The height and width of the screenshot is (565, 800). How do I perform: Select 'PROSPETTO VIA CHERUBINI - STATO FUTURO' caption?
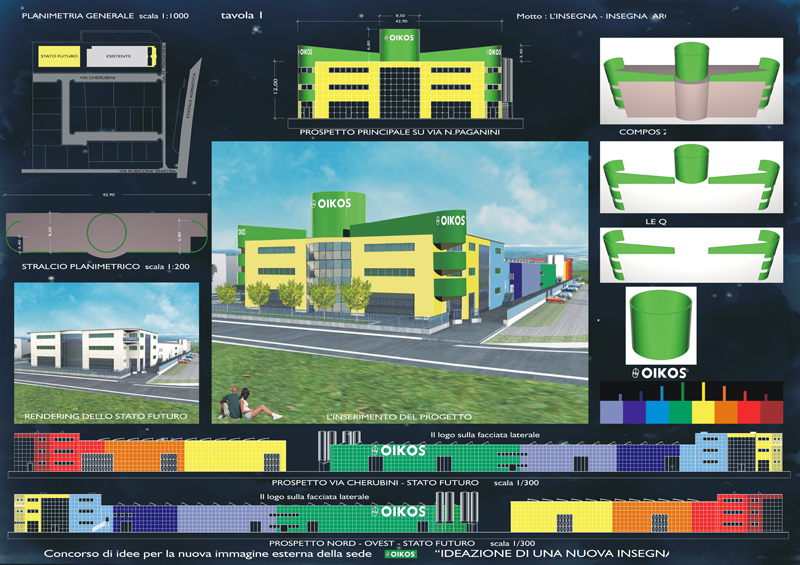coord(375,482)
